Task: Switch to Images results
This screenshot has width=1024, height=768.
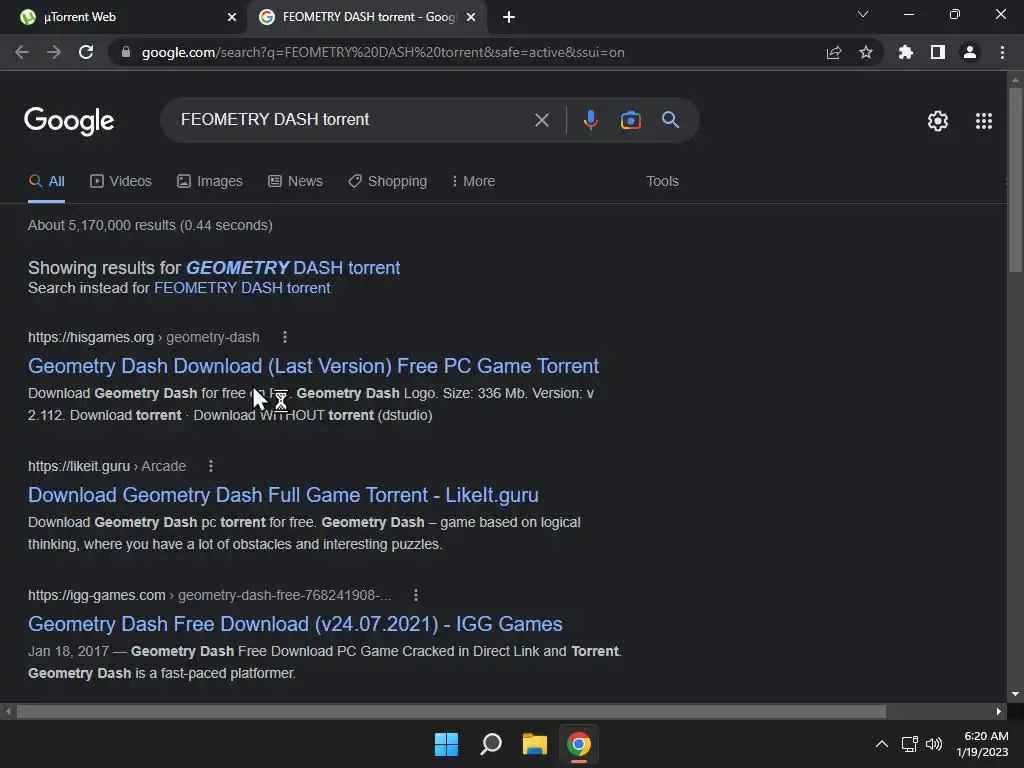Action: click(x=210, y=182)
